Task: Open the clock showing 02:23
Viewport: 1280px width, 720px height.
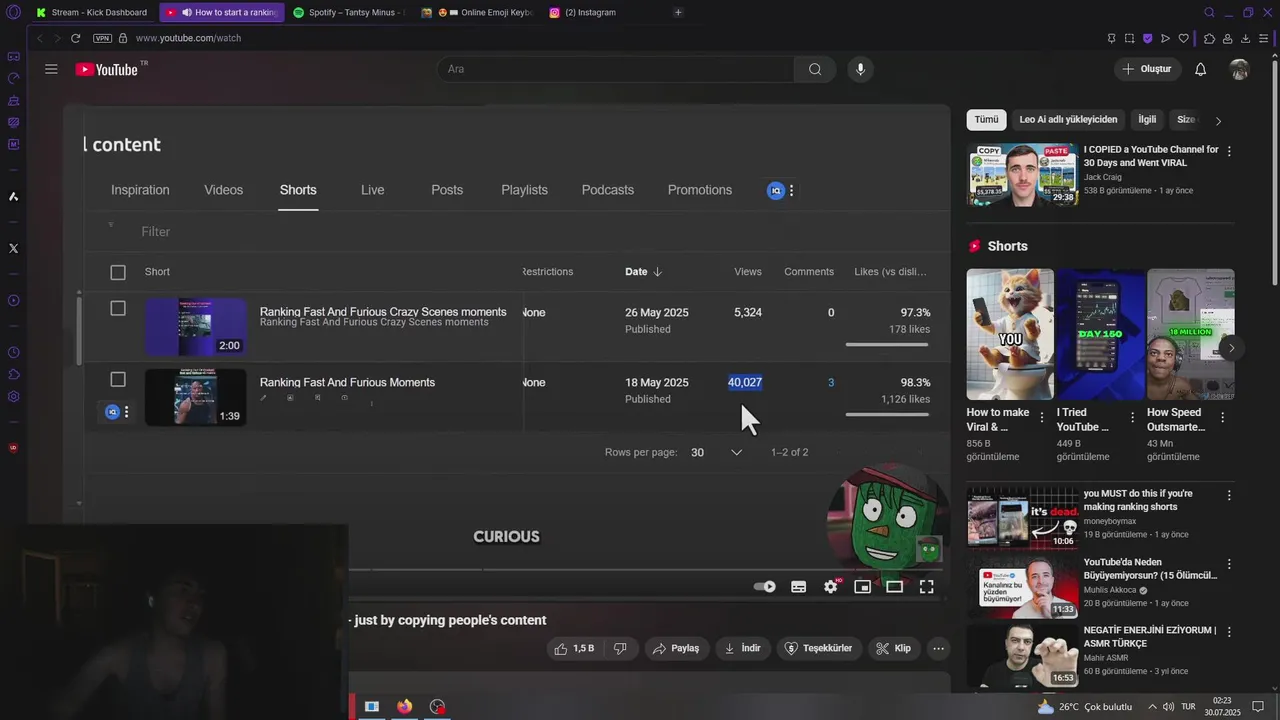Action: (1222, 706)
